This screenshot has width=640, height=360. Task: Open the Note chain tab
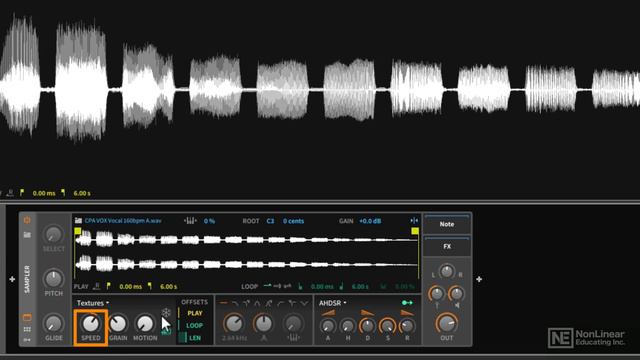click(447, 224)
